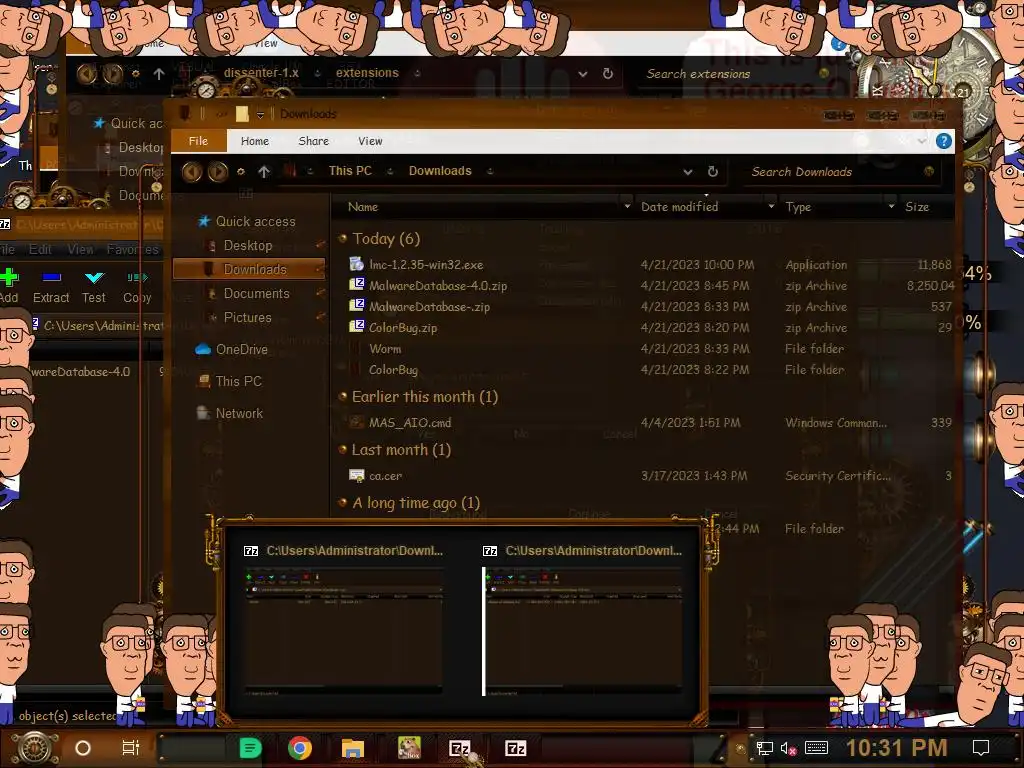Expand the ribbon with the chevron

click(x=921, y=141)
